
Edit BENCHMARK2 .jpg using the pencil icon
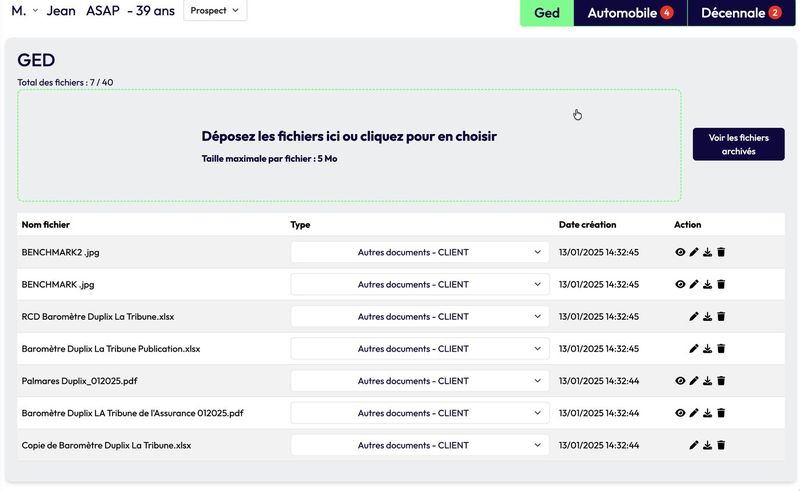click(694, 252)
